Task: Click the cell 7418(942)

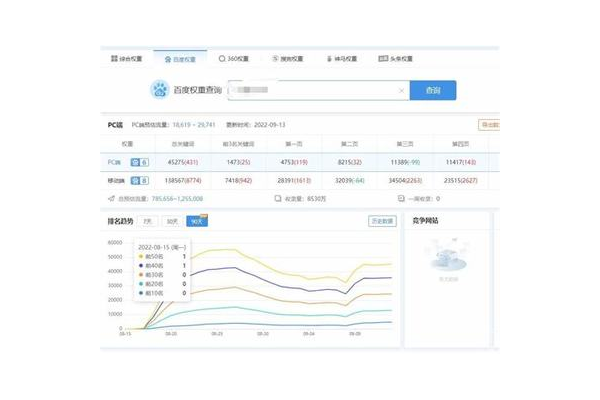Action: 238,180
